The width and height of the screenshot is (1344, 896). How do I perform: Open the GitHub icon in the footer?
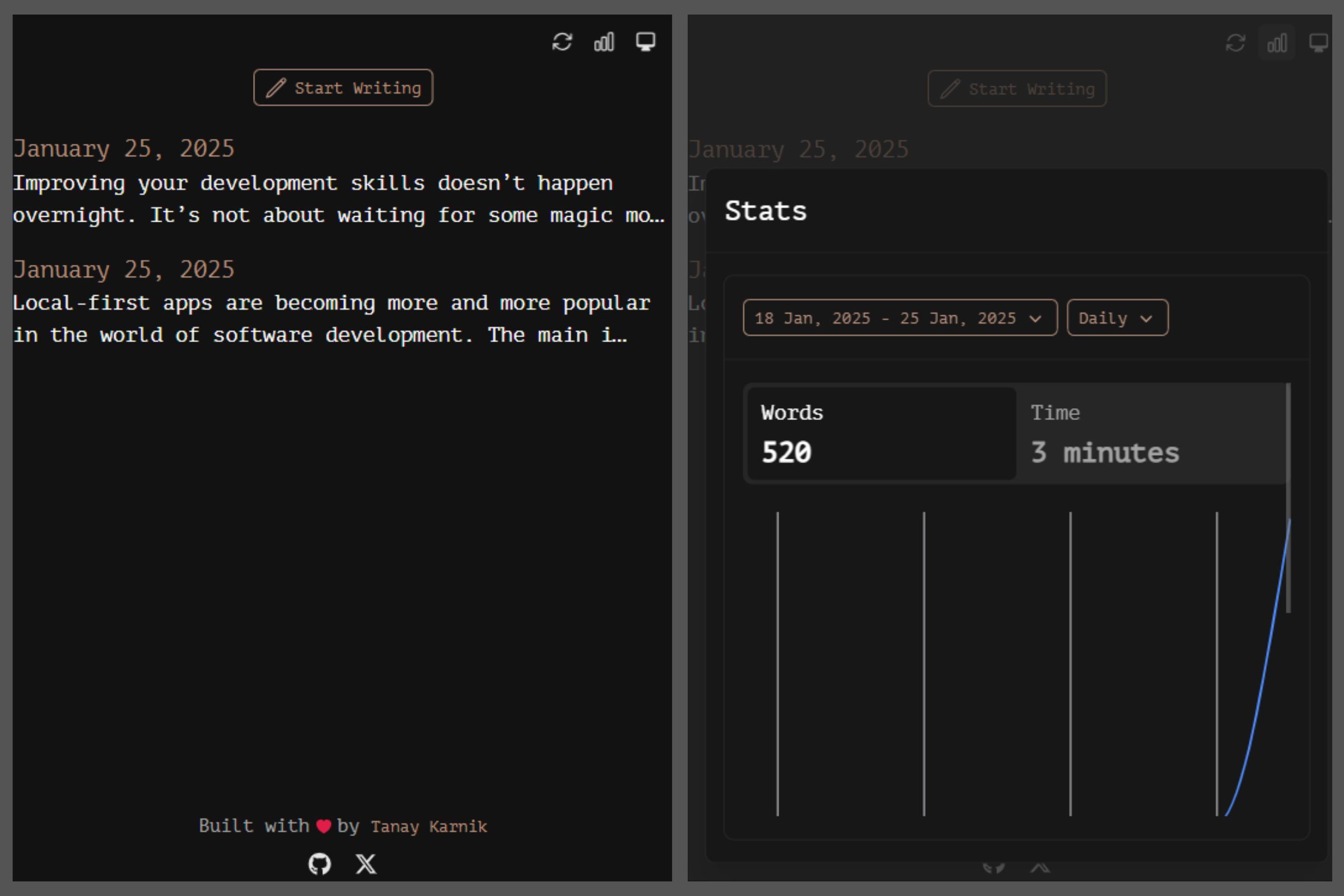click(321, 865)
